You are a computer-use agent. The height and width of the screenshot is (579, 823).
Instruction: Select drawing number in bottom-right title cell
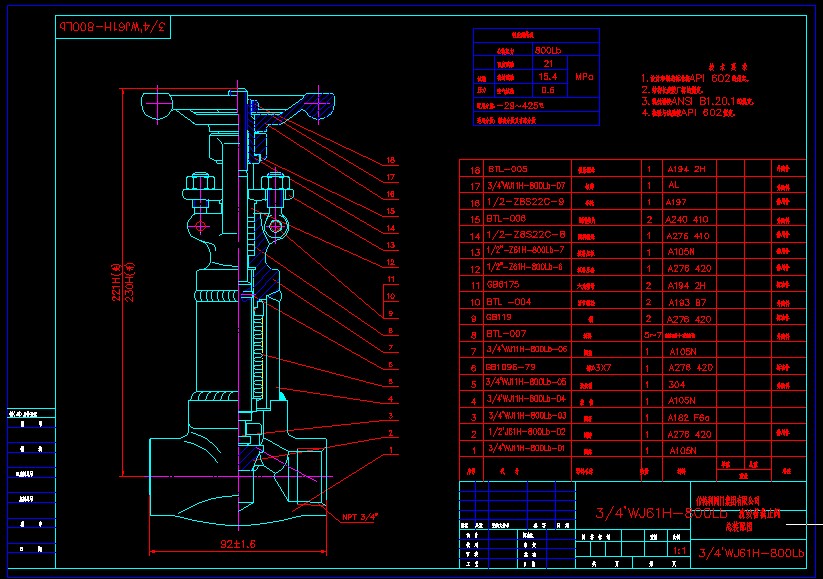[x=749, y=553]
